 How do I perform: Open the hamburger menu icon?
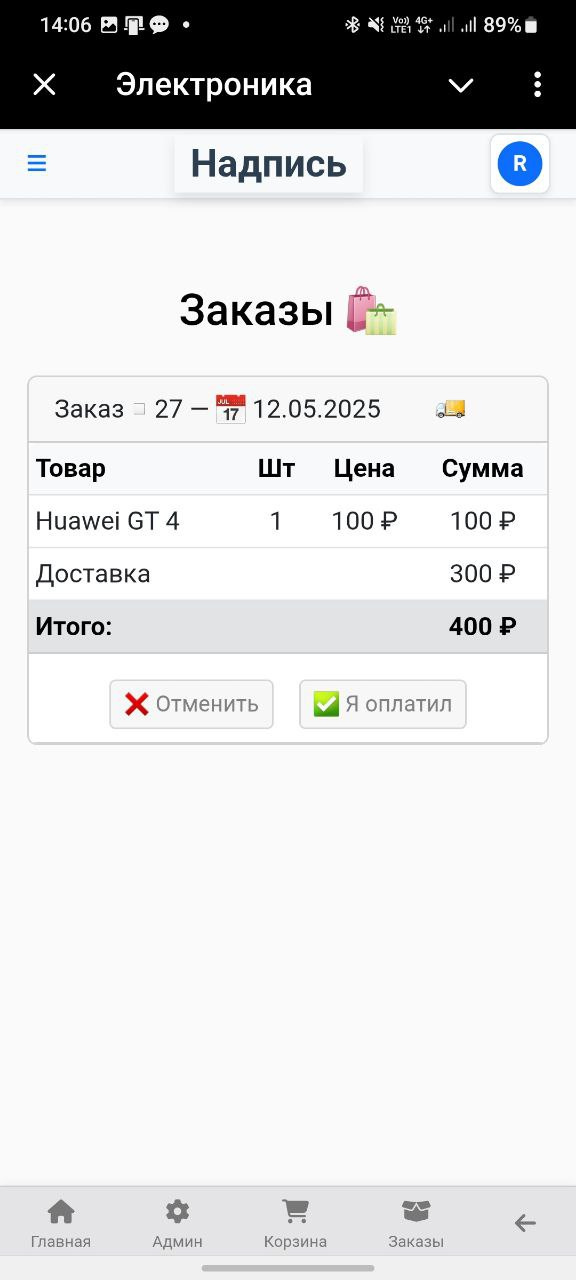point(37,163)
